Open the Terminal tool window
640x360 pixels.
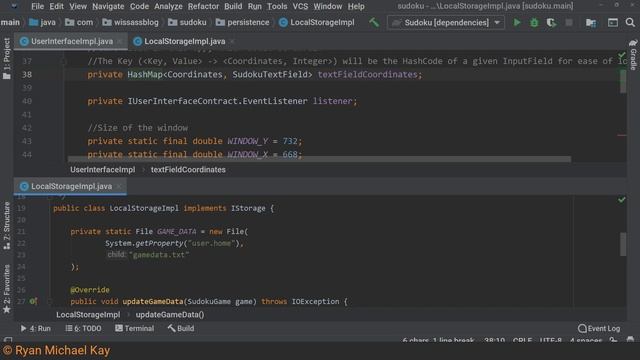[134, 329]
